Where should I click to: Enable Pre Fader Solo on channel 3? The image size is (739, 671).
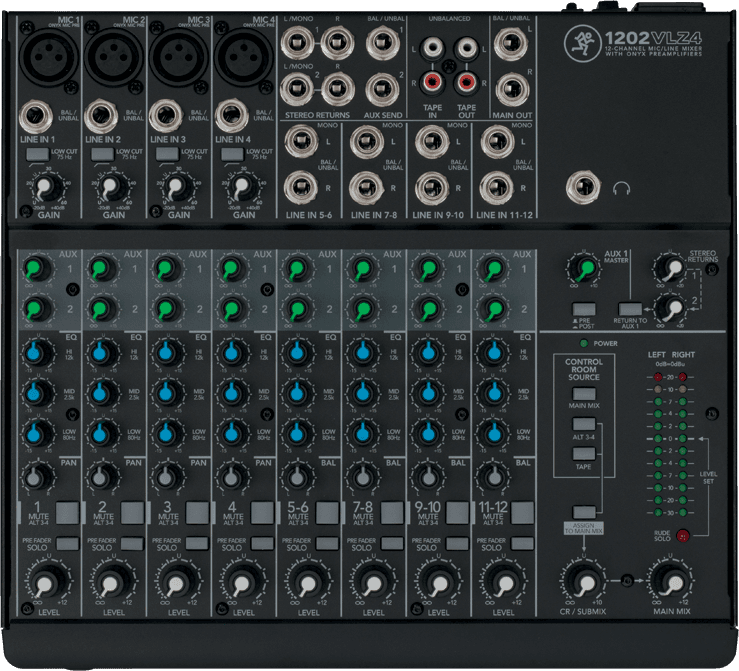coord(198,543)
